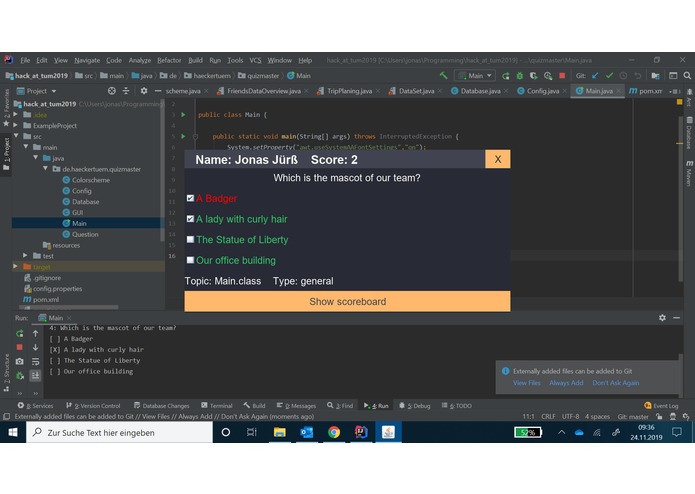Open Project panel settings gear
Screen dimensions: 695x494
tap(144, 91)
